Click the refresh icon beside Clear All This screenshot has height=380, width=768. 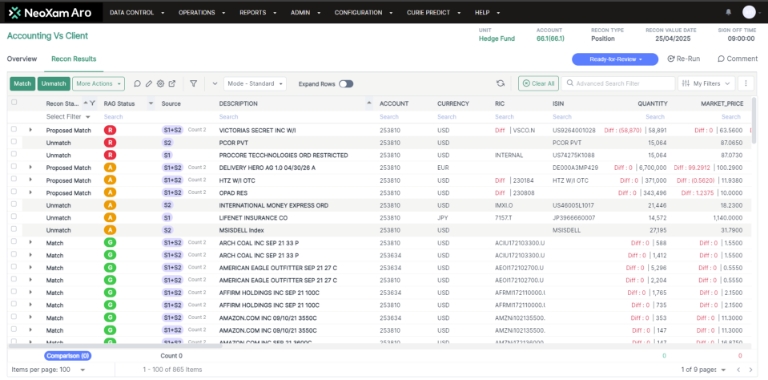(x=500, y=84)
